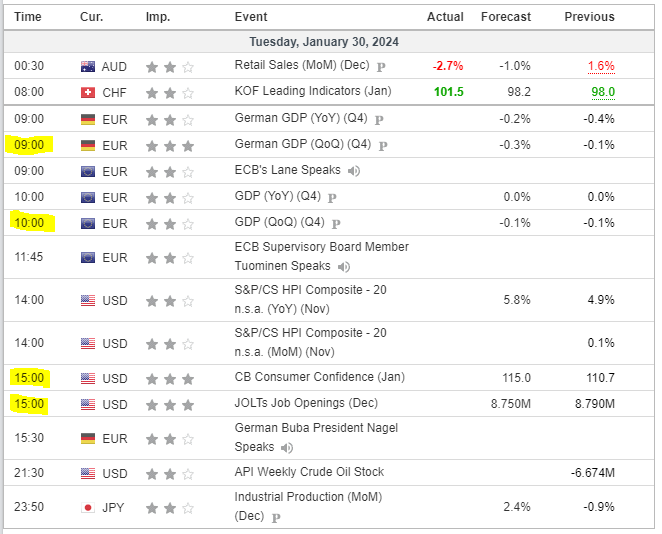Open the KOF Leading Indicators event

(312, 92)
